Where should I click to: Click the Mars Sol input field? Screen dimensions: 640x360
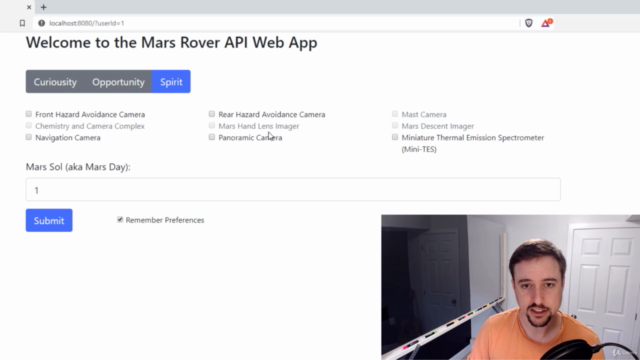pos(293,189)
